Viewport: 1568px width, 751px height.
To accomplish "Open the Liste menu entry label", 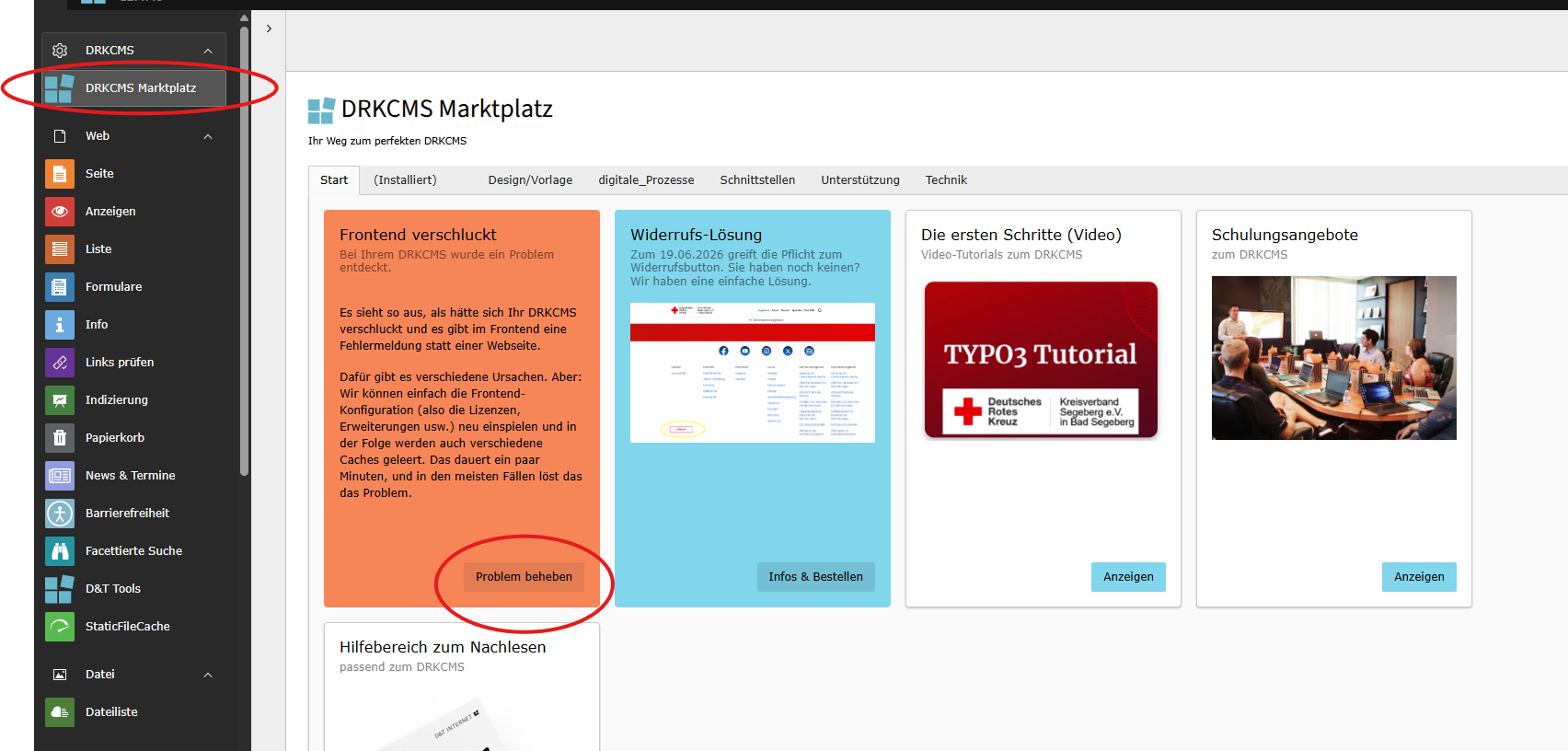I will [x=98, y=249].
